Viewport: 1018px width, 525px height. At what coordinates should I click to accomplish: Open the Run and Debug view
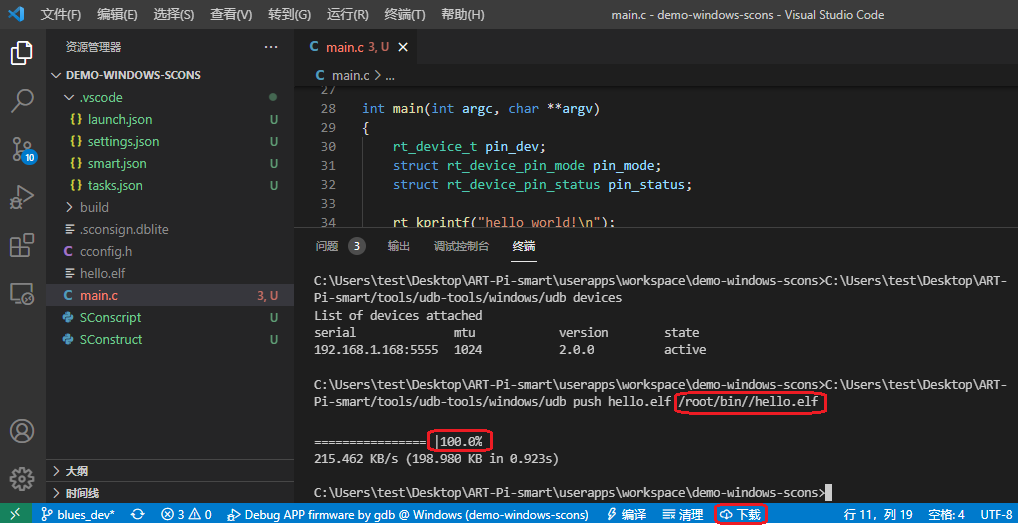(22, 197)
